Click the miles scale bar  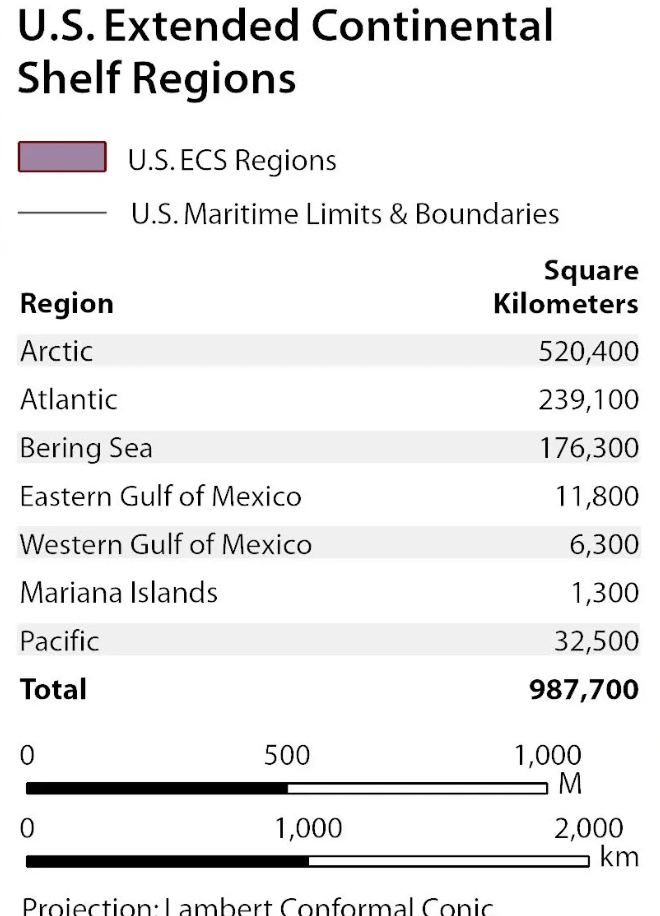(x=287, y=788)
